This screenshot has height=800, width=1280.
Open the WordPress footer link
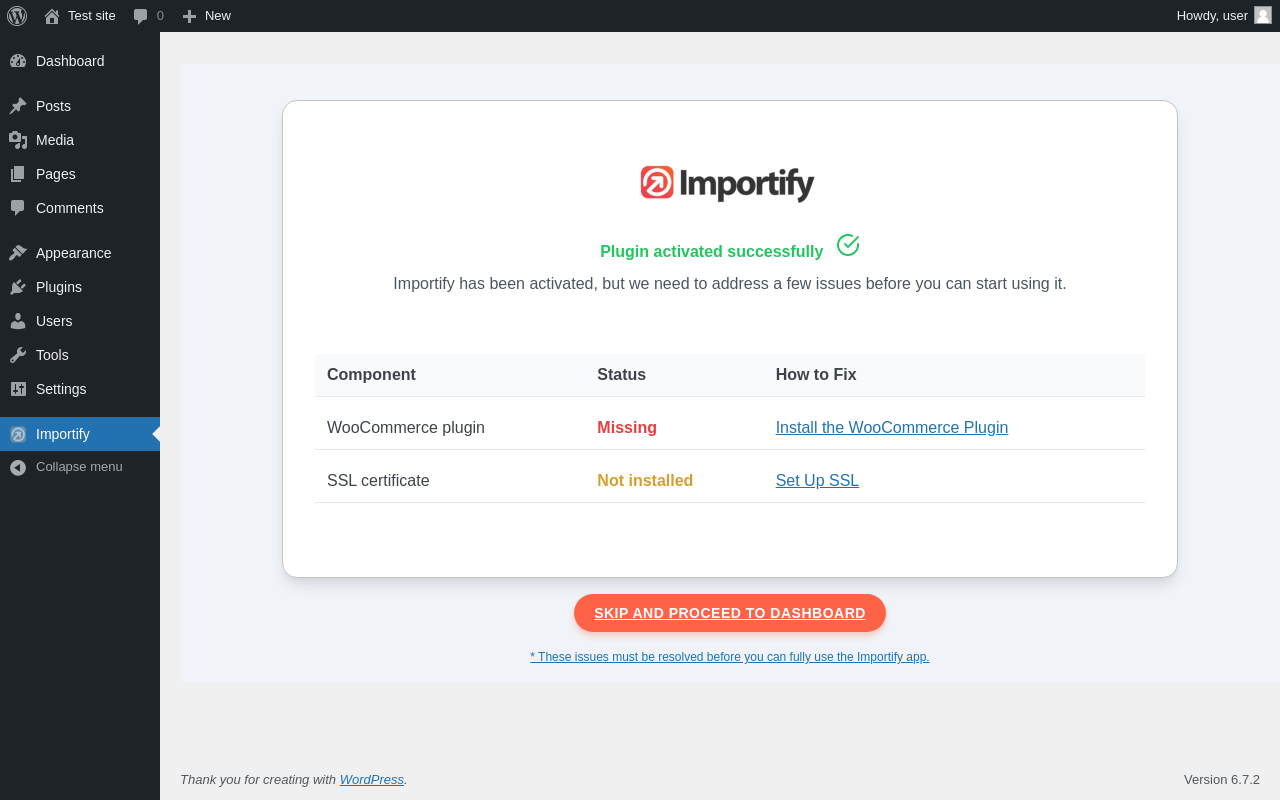click(372, 780)
